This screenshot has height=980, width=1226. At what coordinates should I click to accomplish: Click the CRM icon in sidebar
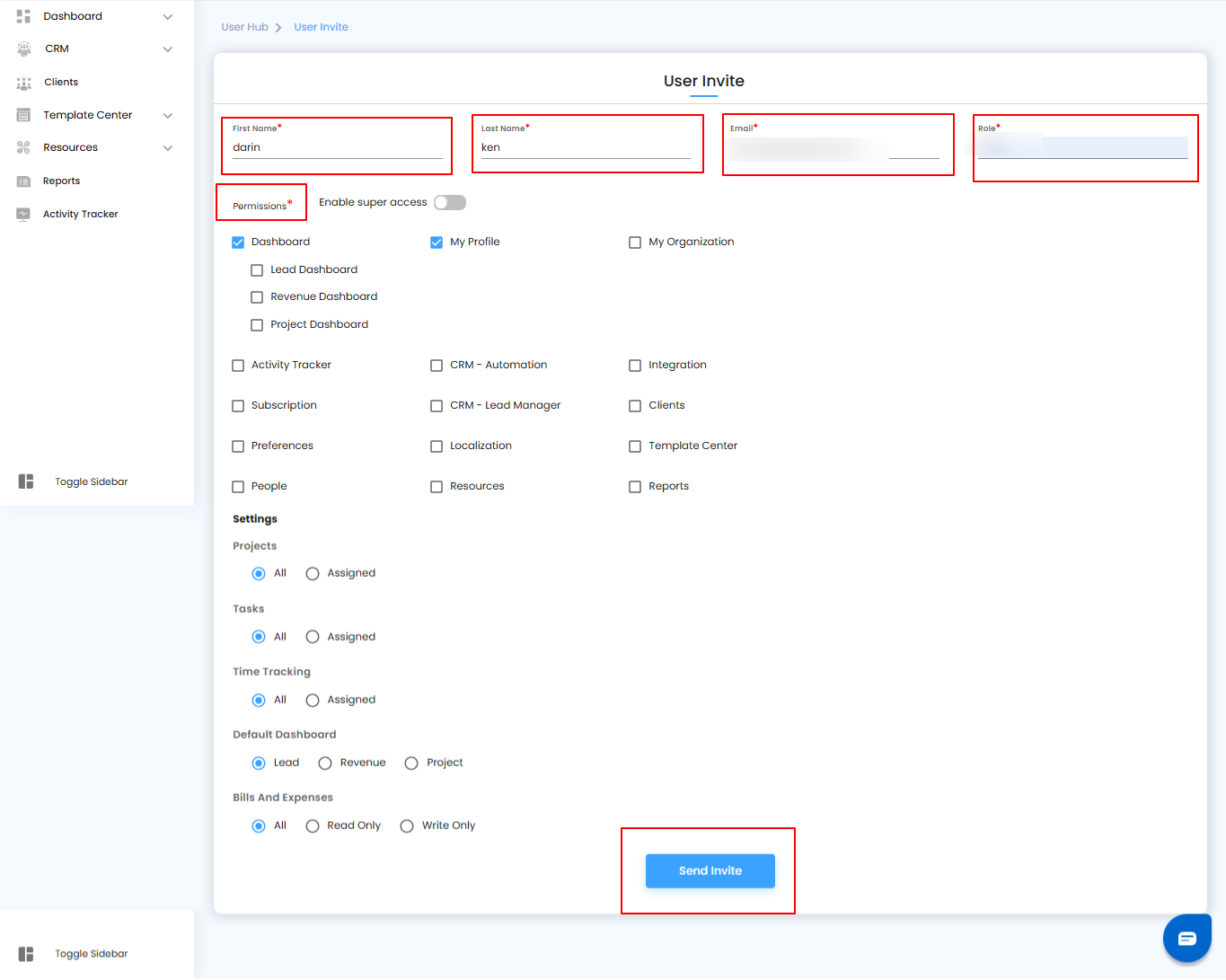click(24, 49)
